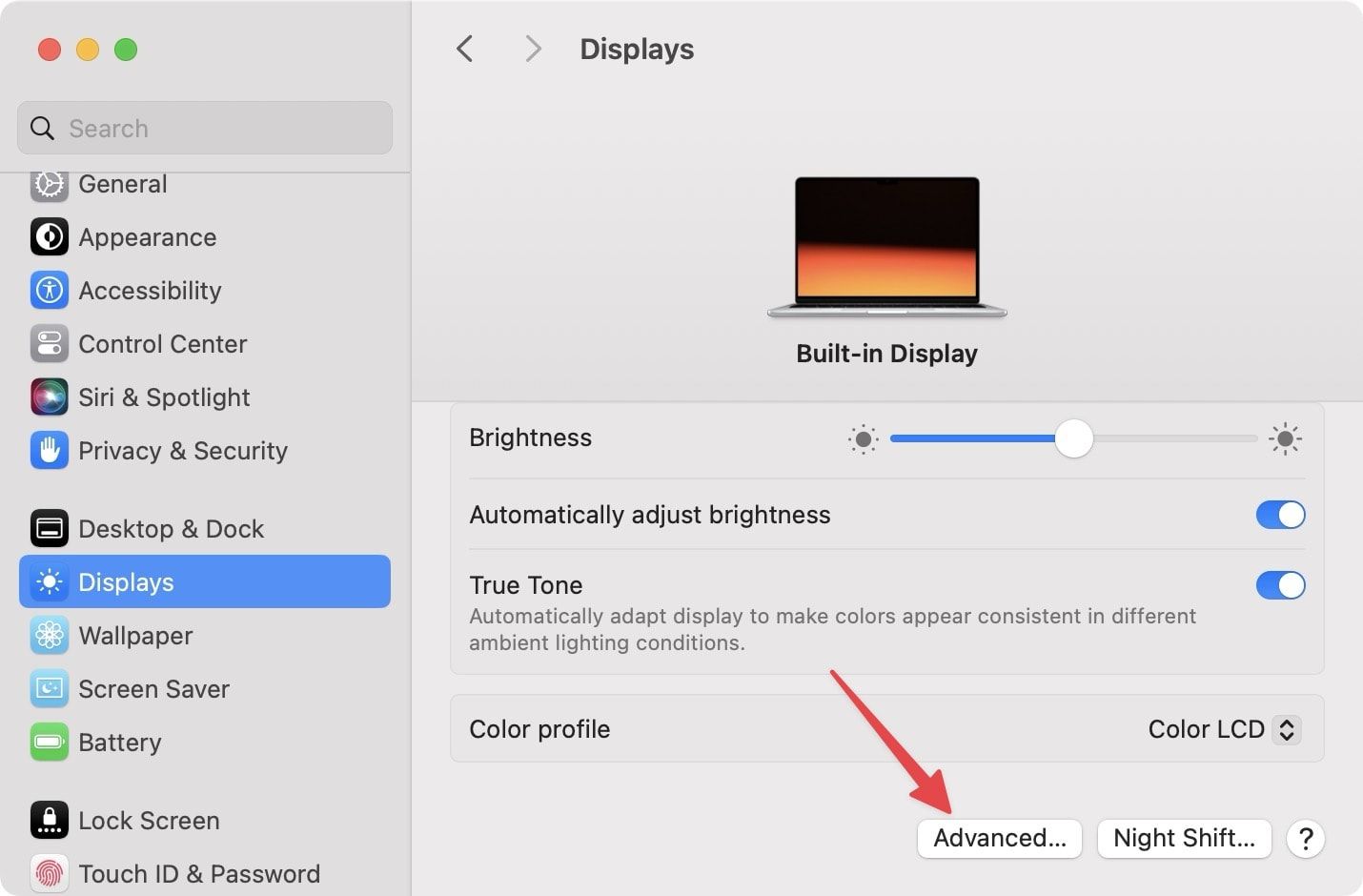Click the Search field in sidebar

205,129
